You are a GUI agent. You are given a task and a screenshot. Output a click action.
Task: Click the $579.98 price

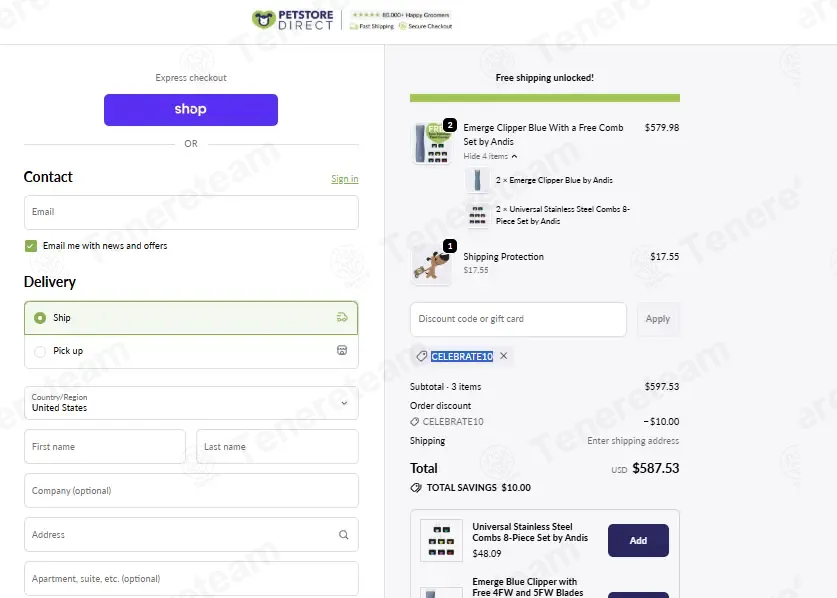662,128
